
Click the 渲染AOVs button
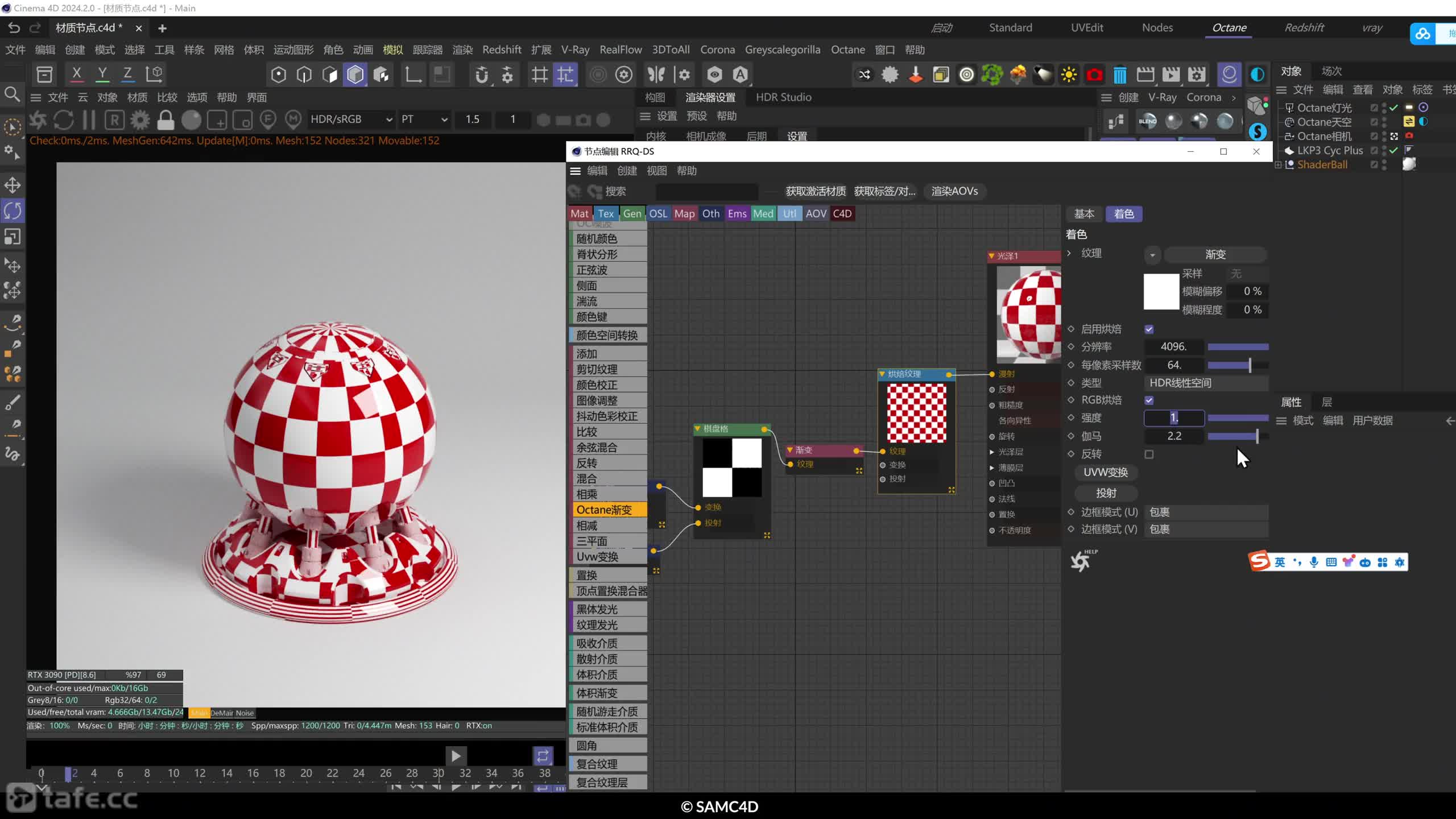[x=955, y=192]
